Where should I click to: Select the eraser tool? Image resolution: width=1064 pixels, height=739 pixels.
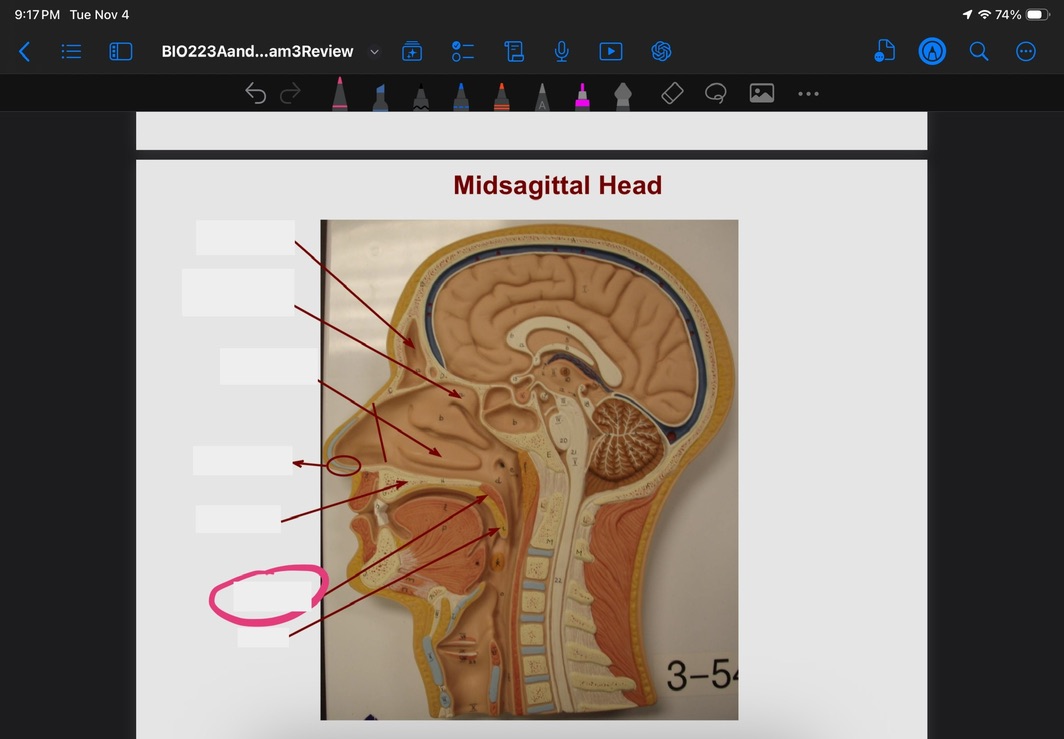tap(672, 94)
